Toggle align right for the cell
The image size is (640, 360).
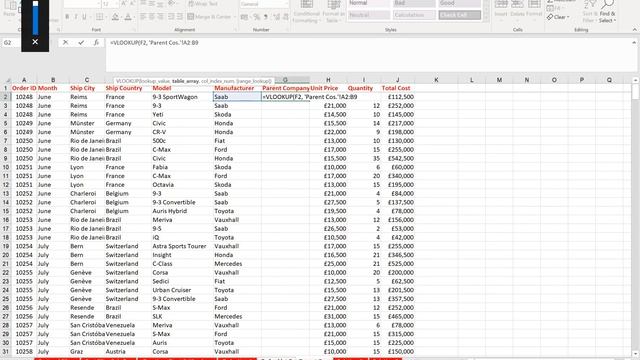[161, 17]
